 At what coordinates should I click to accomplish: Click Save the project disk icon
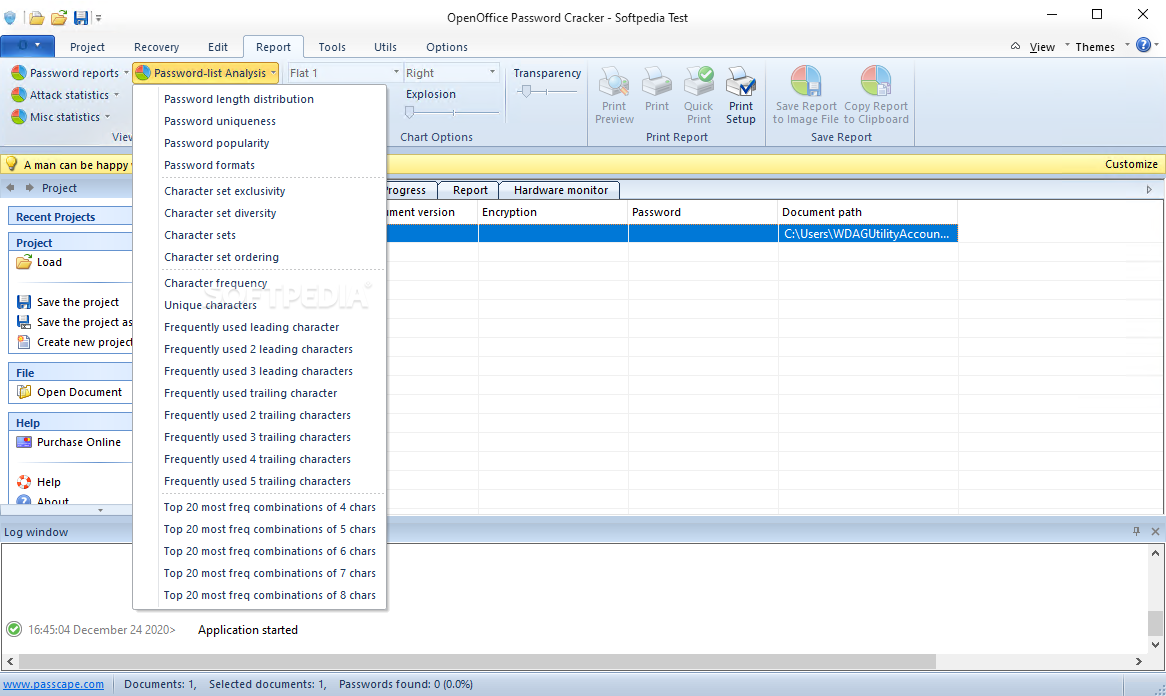click(x=24, y=302)
